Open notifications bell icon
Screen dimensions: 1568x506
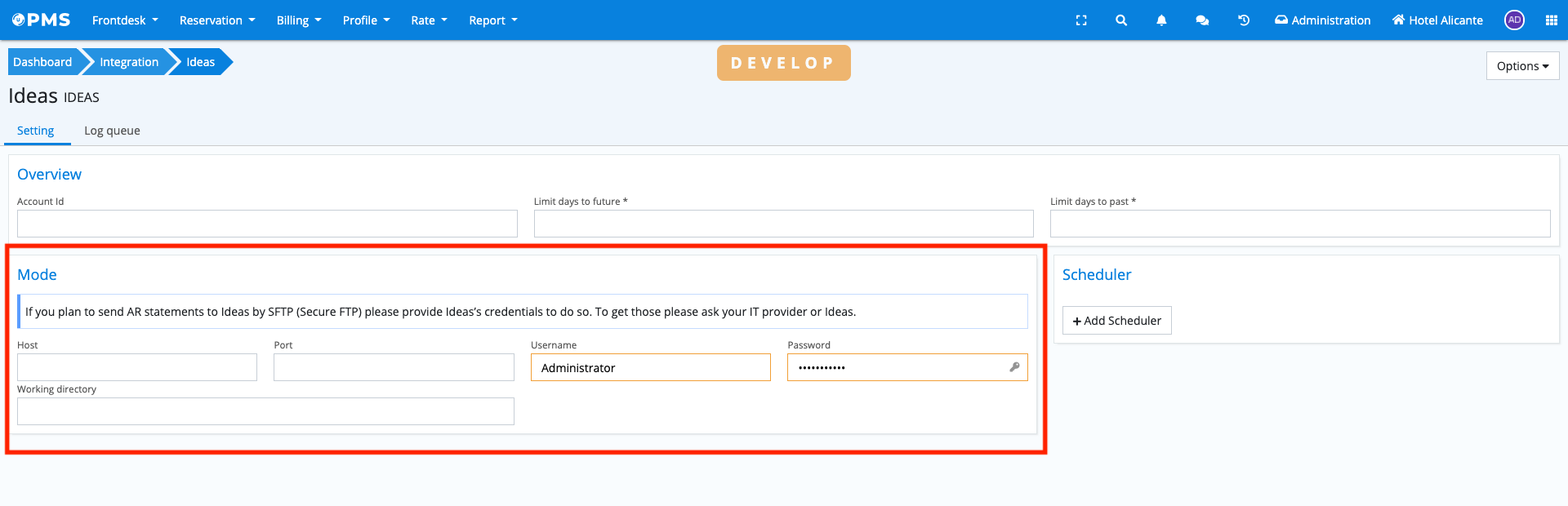[x=1161, y=20]
